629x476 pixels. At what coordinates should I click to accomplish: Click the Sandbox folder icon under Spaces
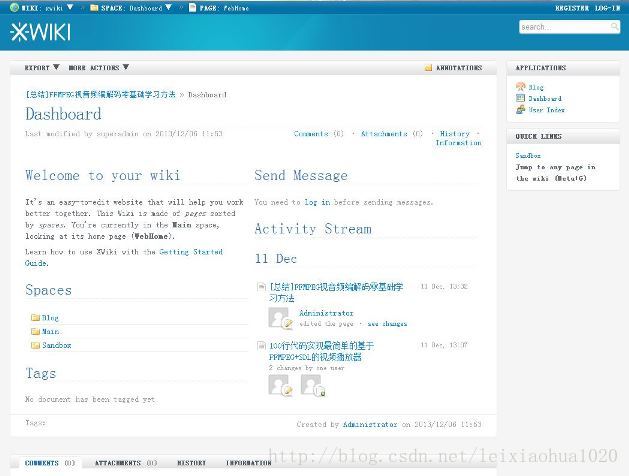35,345
